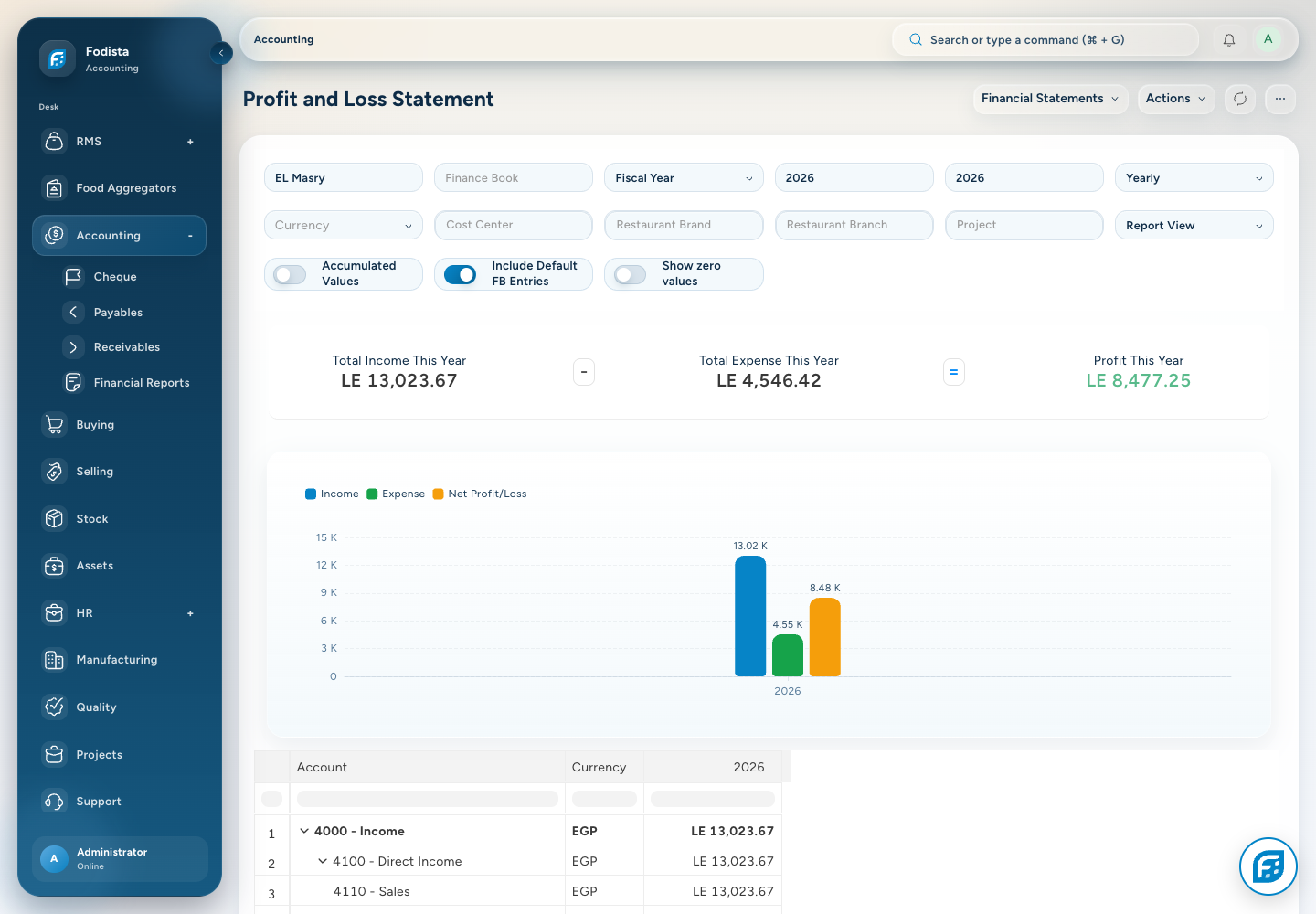
Task: Toggle Accumulated Values switch
Action: pos(290,274)
